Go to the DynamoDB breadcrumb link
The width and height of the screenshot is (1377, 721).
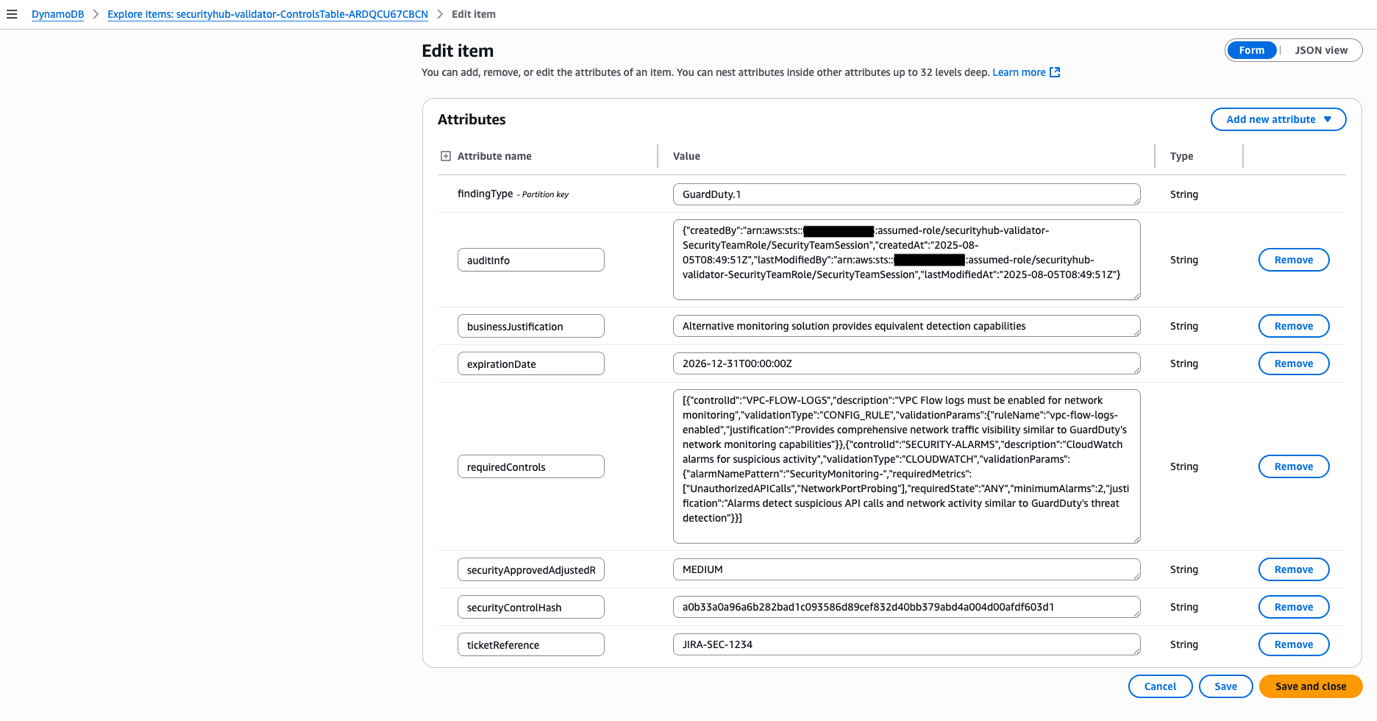[x=58, y=14]
